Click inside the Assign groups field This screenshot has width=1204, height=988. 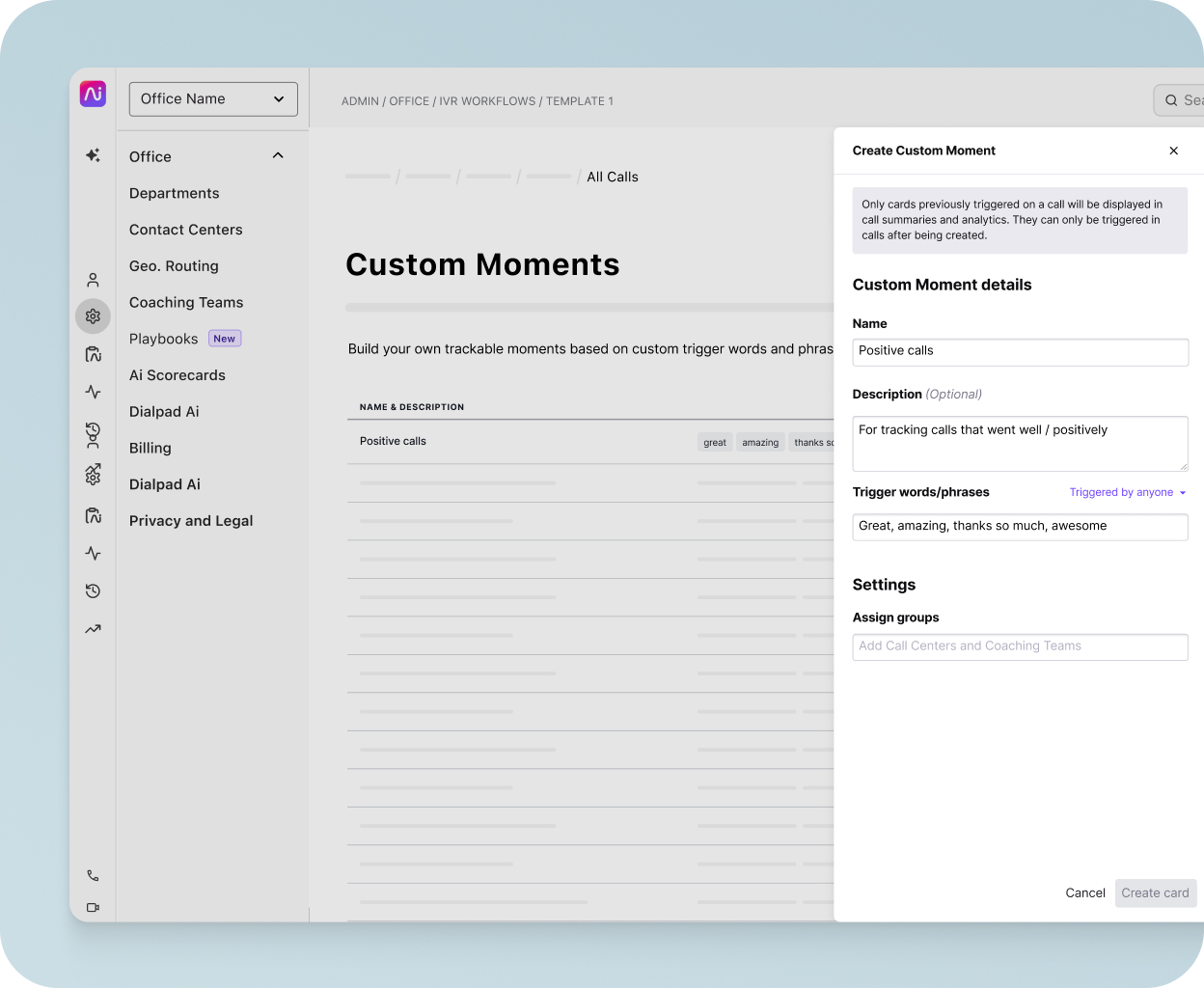click(x=1020, y=646)
